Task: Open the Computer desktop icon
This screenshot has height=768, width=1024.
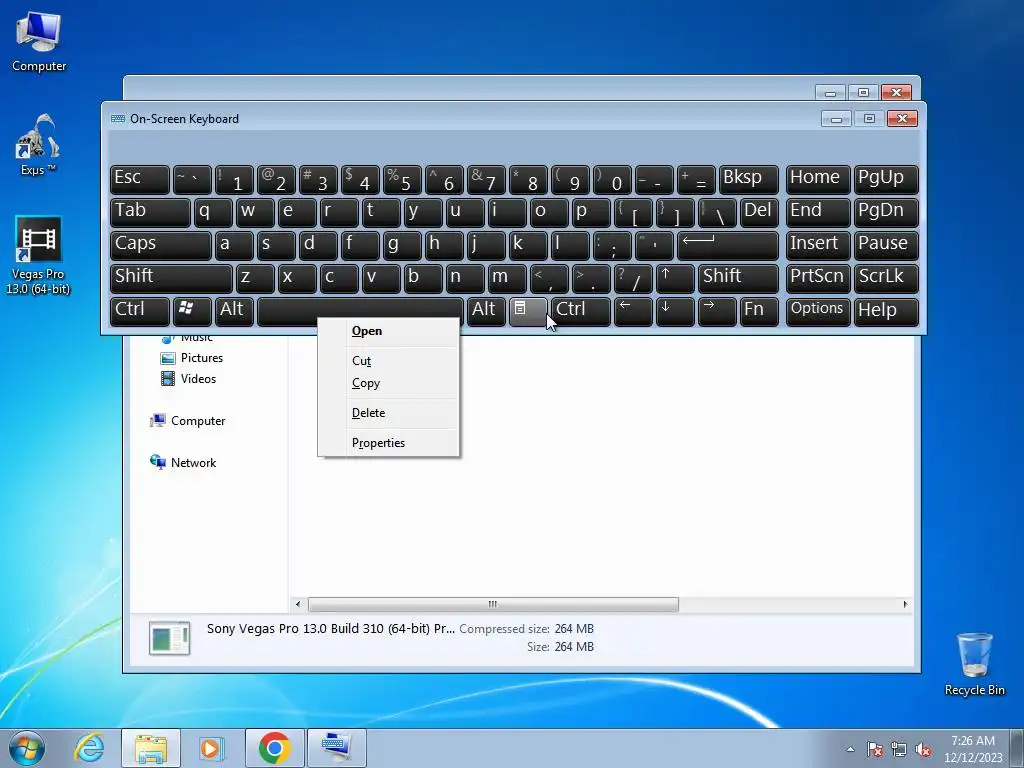Action: coord(39,42)
